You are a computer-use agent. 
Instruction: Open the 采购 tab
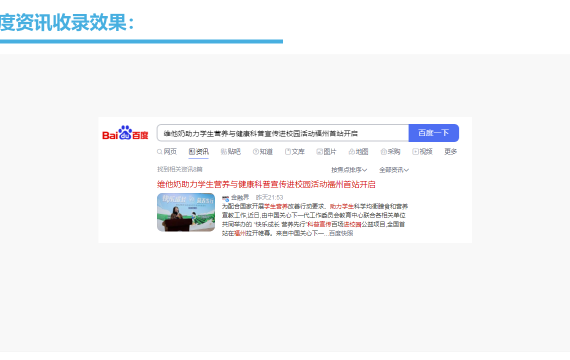[390, 152]
